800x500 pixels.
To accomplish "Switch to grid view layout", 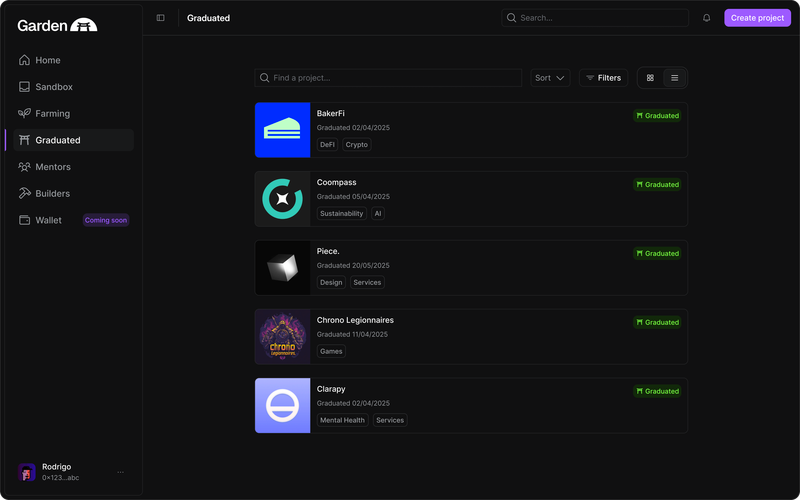I will pyautogui.click(x=650, y=78).
